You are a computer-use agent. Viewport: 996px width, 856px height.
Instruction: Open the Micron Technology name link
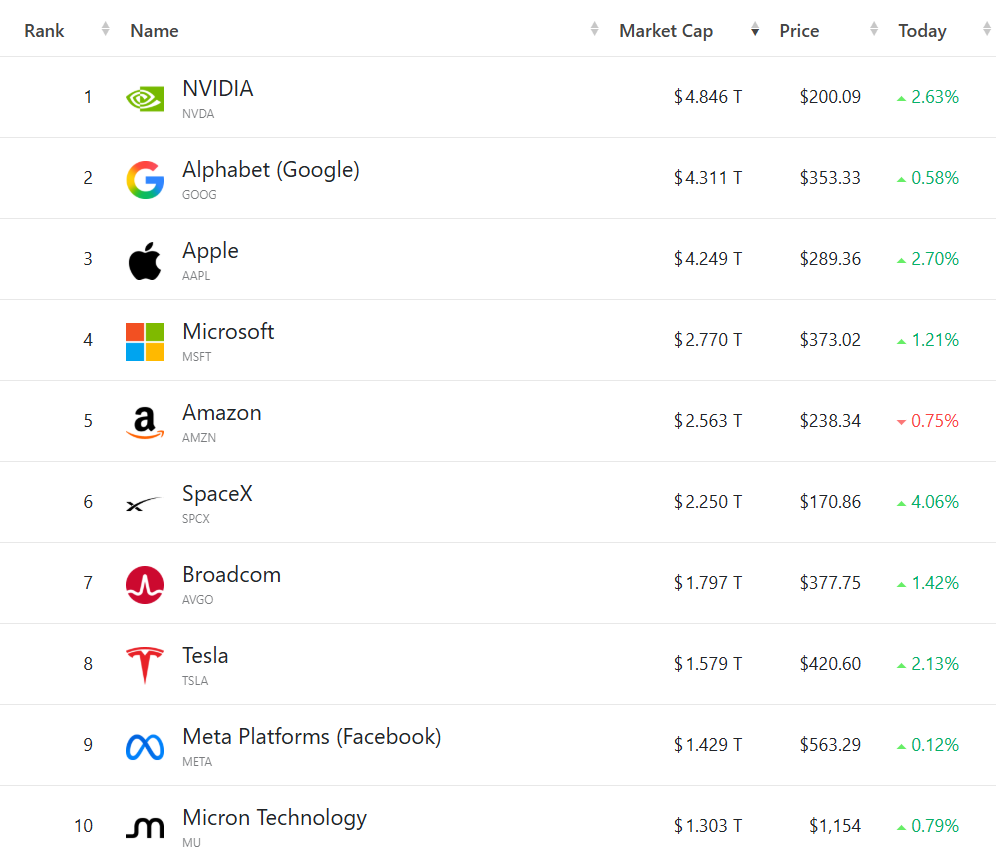point(274,818)
